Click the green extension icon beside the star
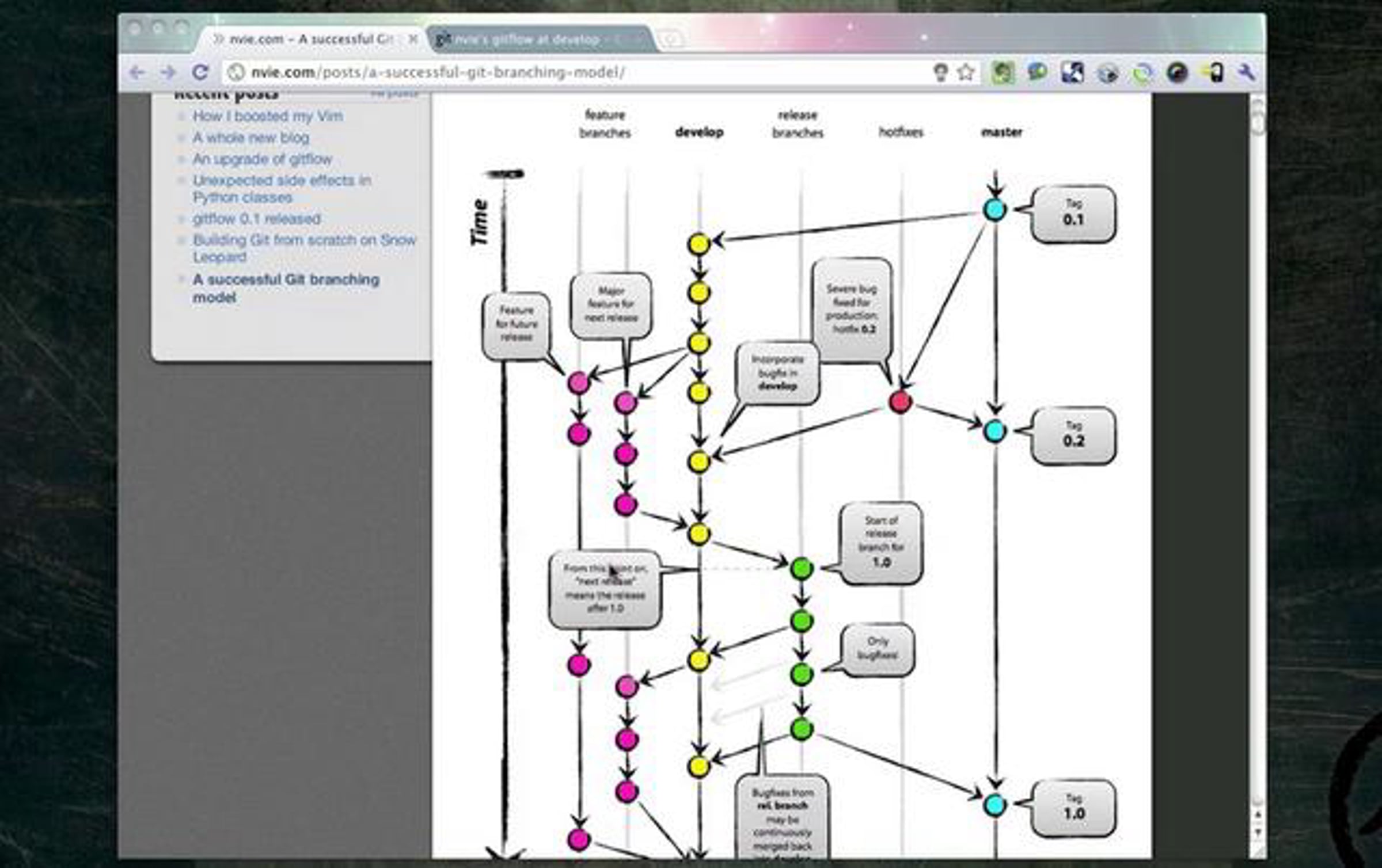 click(x=1002, y=73)
